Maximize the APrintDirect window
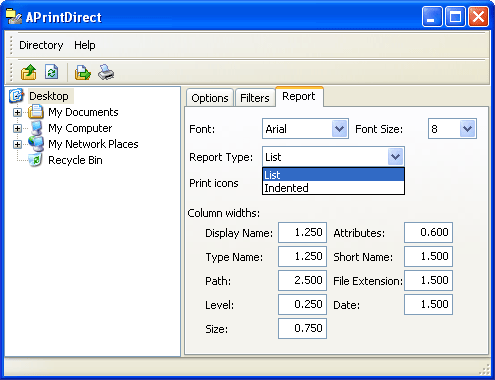Screen dimensions: 495x380 tap(455, 17)
